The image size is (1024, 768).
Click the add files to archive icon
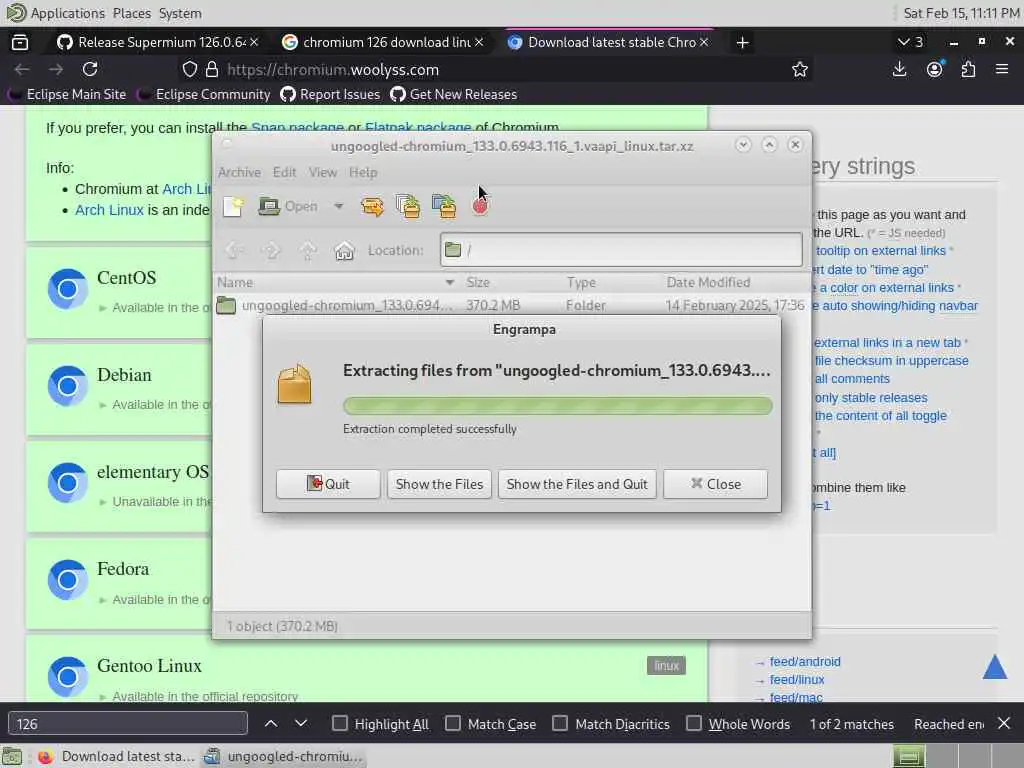408,206
